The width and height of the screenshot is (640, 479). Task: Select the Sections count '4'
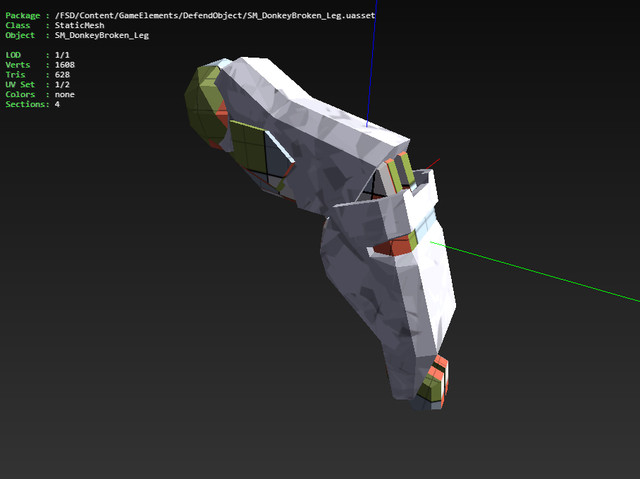(57, 104)
